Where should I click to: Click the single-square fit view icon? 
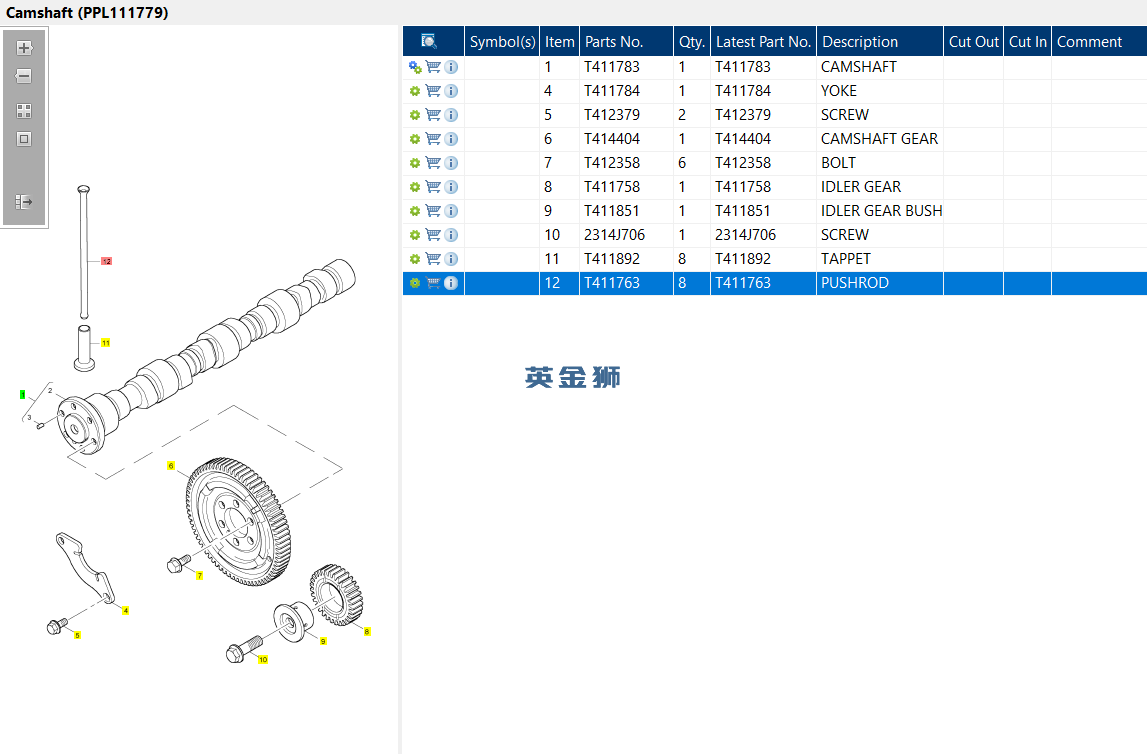[24, 139]
